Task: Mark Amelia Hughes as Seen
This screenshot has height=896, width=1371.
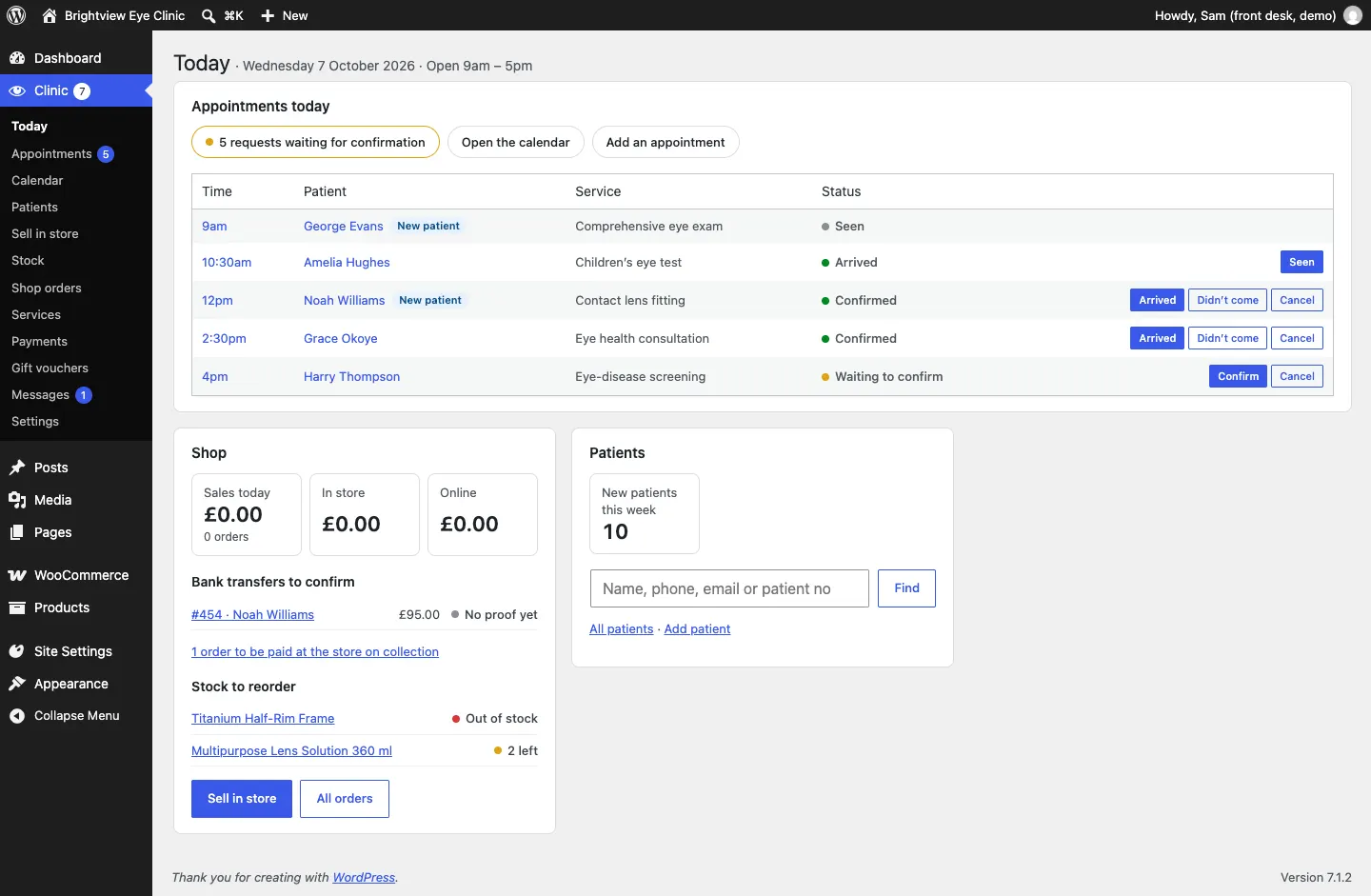Action: [x=1301, y=262]
